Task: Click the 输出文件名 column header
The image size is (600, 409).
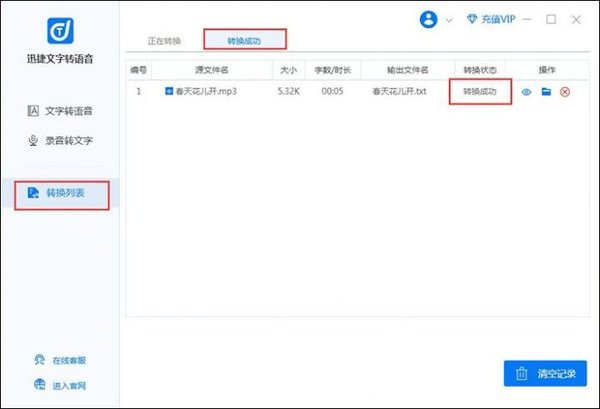Action: pos(408,70)
